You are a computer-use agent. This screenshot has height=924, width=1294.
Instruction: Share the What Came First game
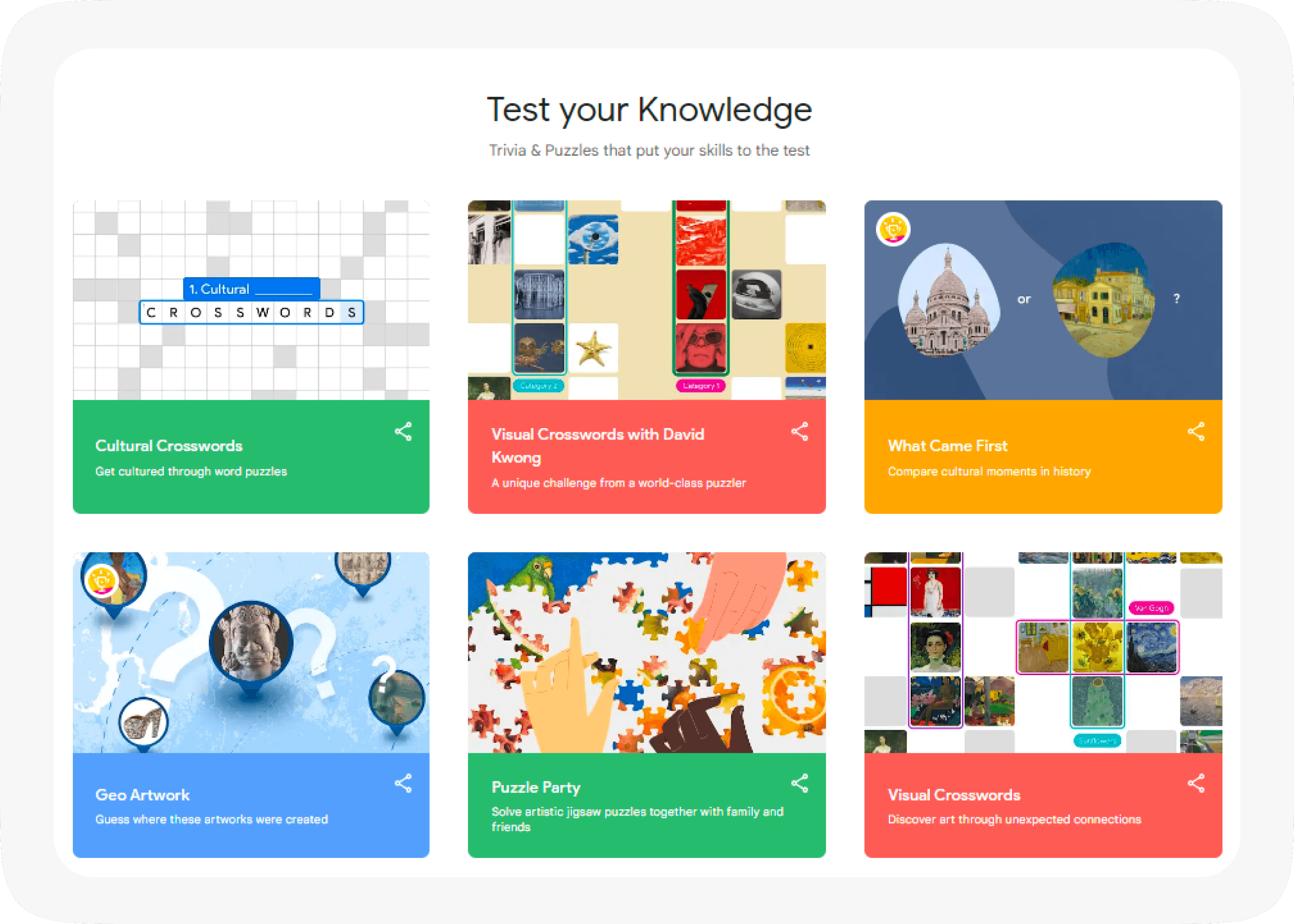[x=1196, y=431]
